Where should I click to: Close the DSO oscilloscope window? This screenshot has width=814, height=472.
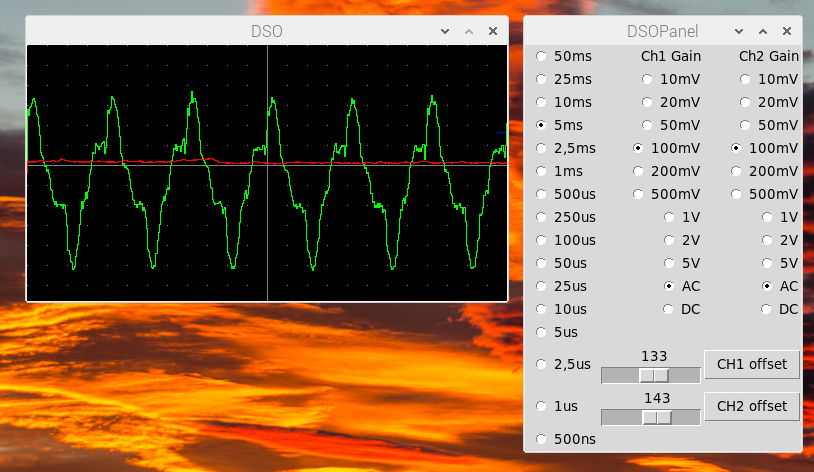click(493, 32)
